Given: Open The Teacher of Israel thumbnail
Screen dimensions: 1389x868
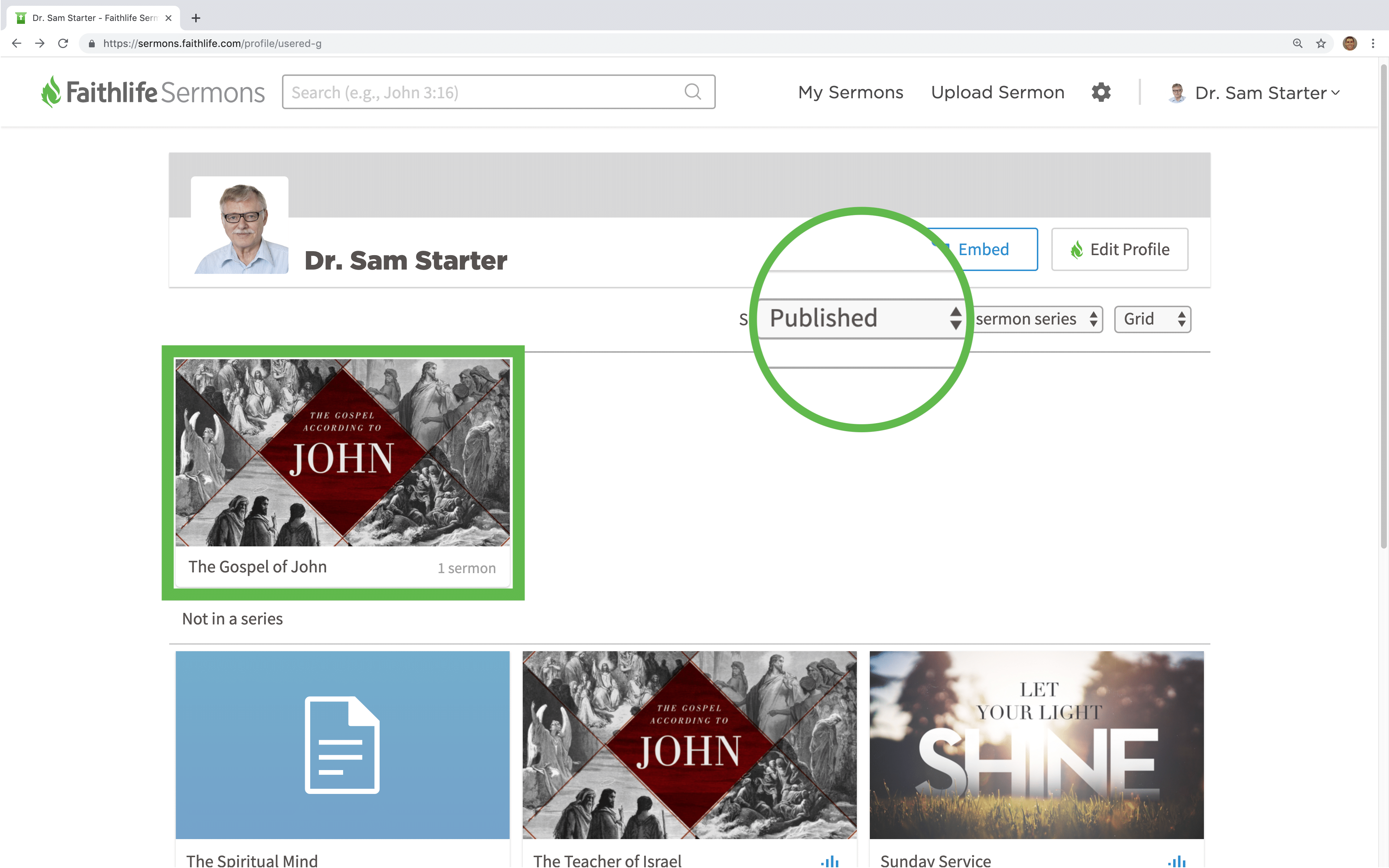Looking at the screenshot, I should [x=689, y=744].
